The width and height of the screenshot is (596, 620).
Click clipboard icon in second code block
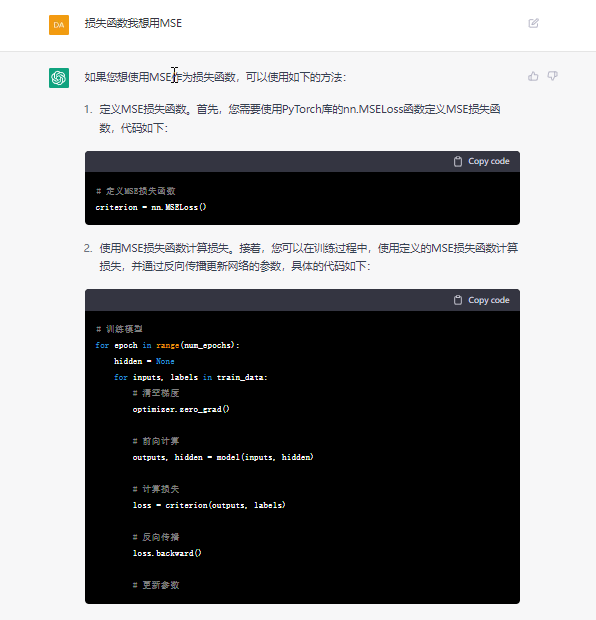pyautogui.click(x=458, y=300)
